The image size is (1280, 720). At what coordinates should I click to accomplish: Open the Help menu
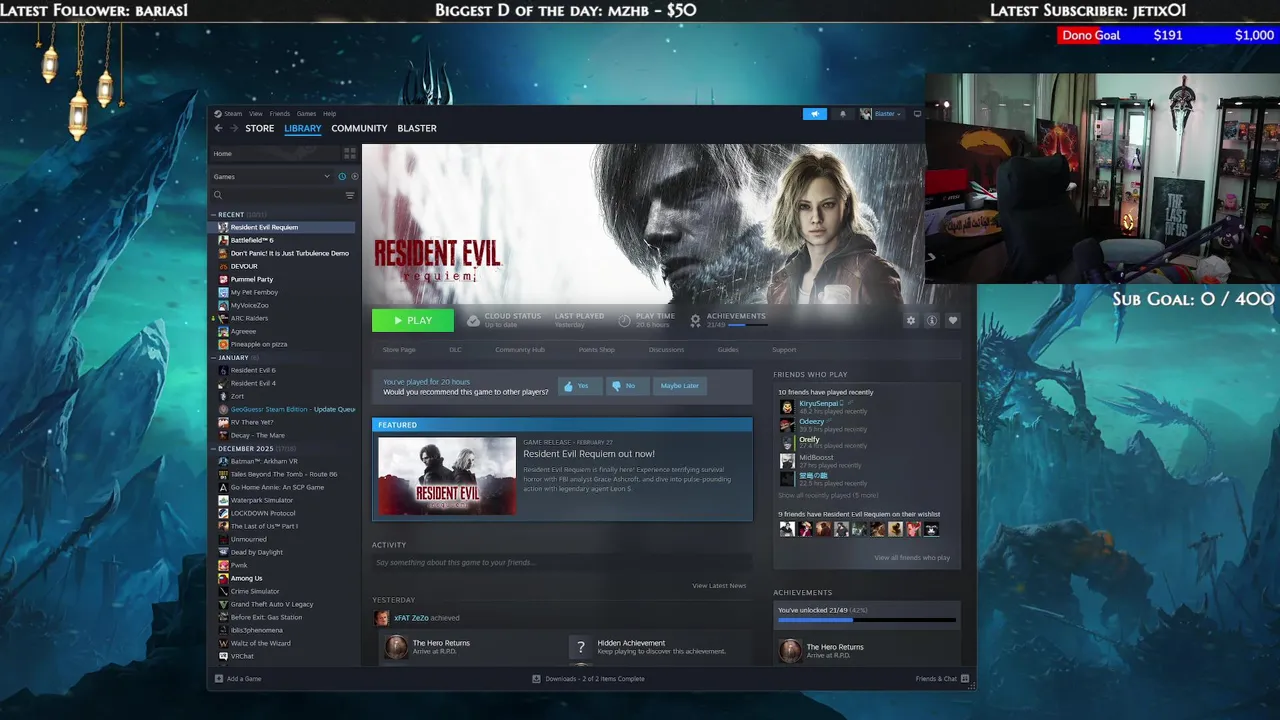[329, 114]
